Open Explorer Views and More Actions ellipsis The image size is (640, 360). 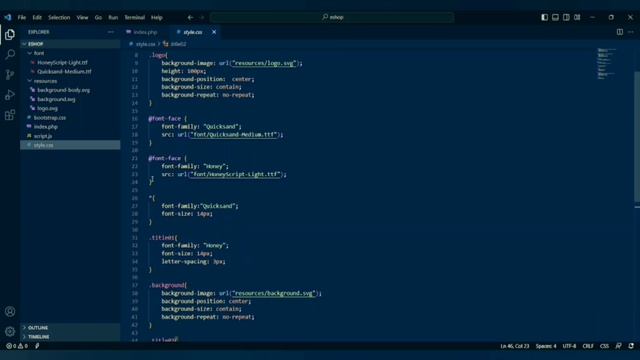111,32
